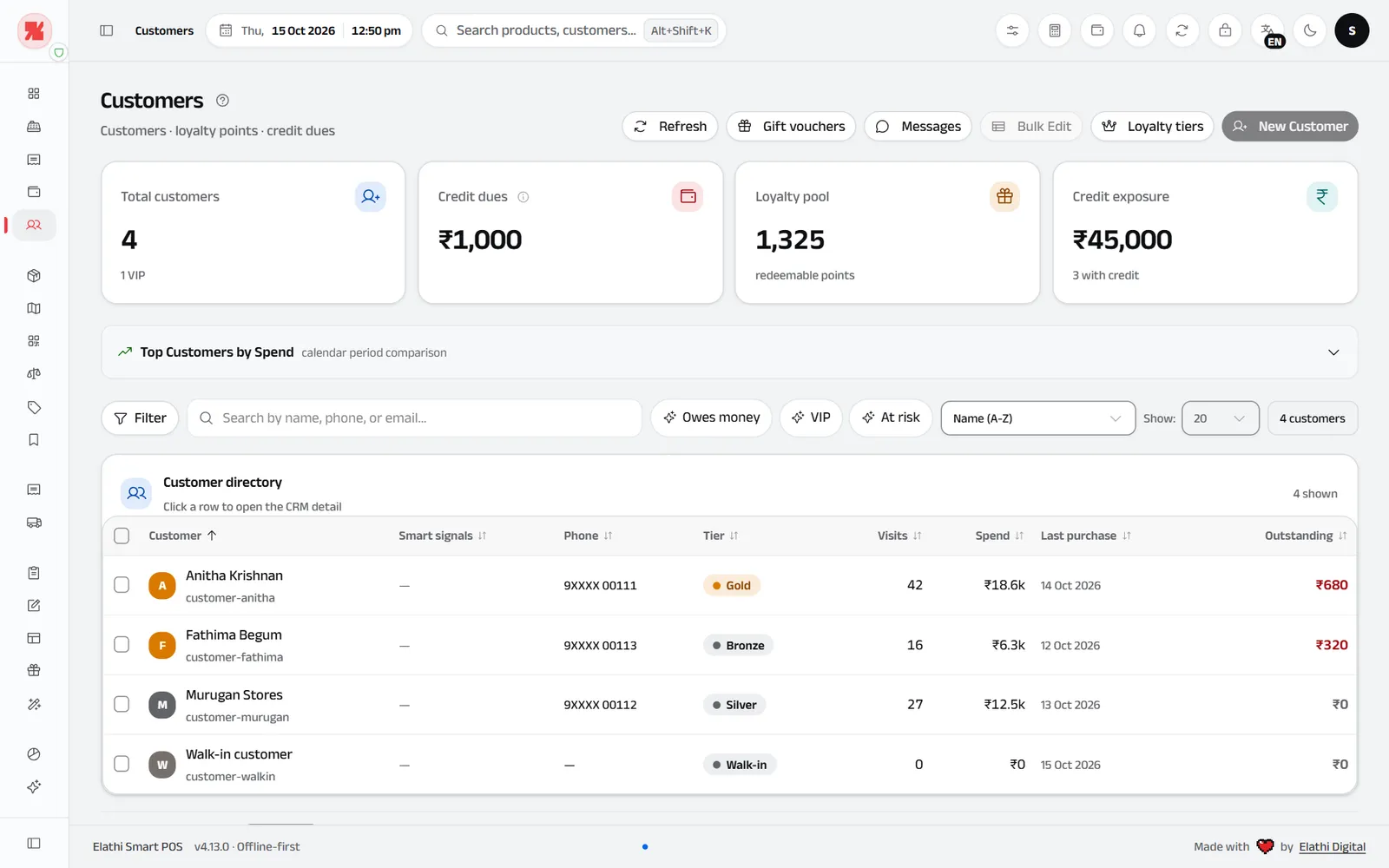This screenshot has height=868, width=1389.
Task: Open the delivery truck icon in sidebar
Action: pyautogui.click(x=34, y=523)
